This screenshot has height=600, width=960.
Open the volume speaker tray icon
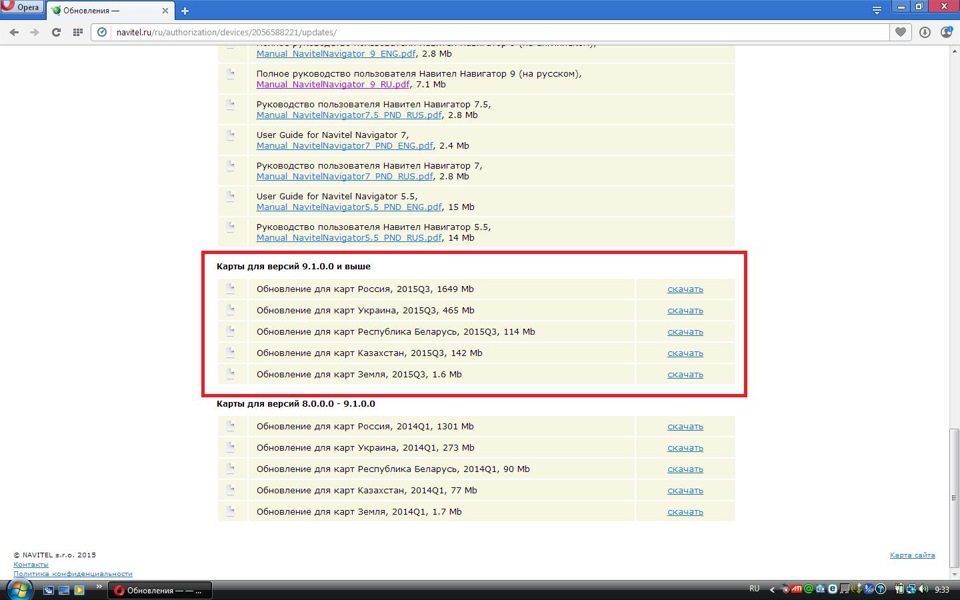923,590
